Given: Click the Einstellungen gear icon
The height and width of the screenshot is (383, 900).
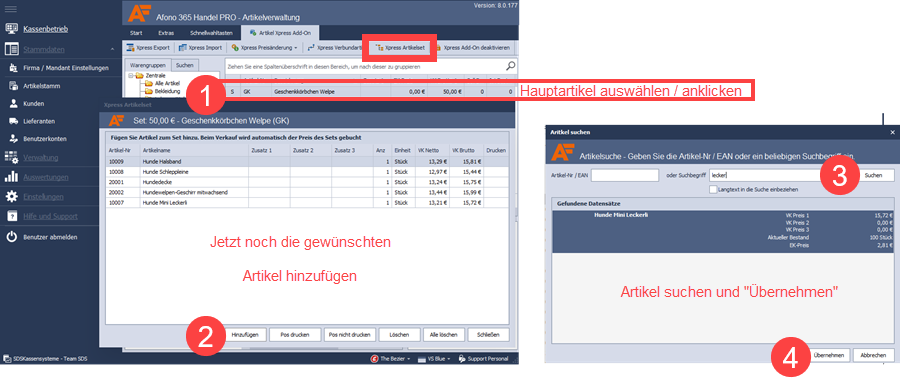Looking at the screenshot, I should (11, 196).
